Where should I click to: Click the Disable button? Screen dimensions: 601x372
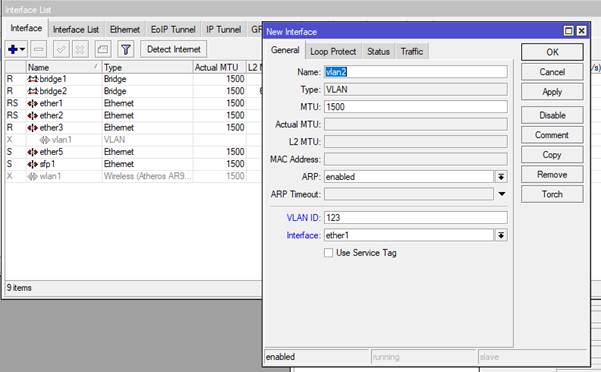pos(552,115)
